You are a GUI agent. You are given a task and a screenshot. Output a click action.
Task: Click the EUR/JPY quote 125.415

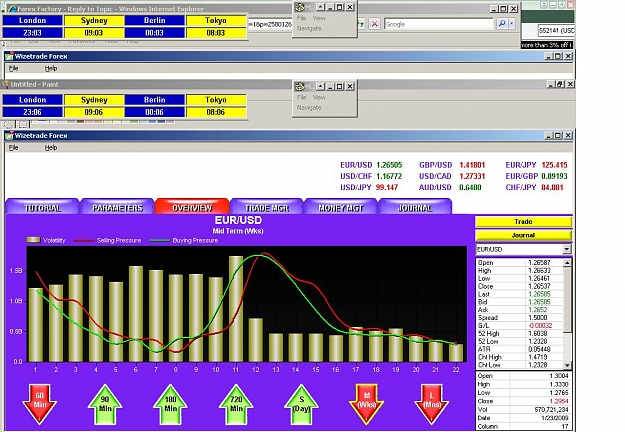tap(554, 165)
